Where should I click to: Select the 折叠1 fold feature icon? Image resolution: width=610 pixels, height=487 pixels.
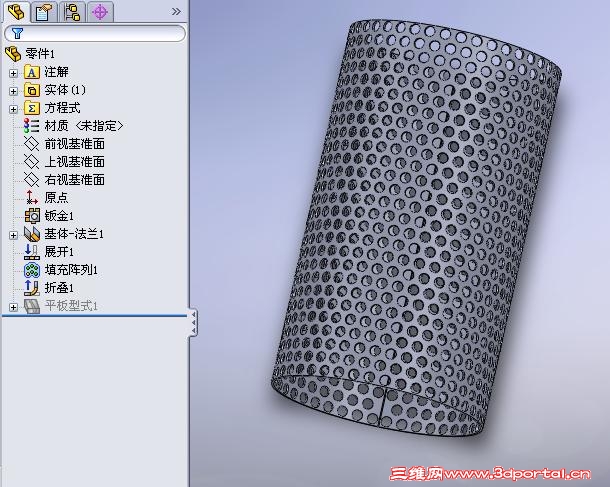[x=32, y=287]
